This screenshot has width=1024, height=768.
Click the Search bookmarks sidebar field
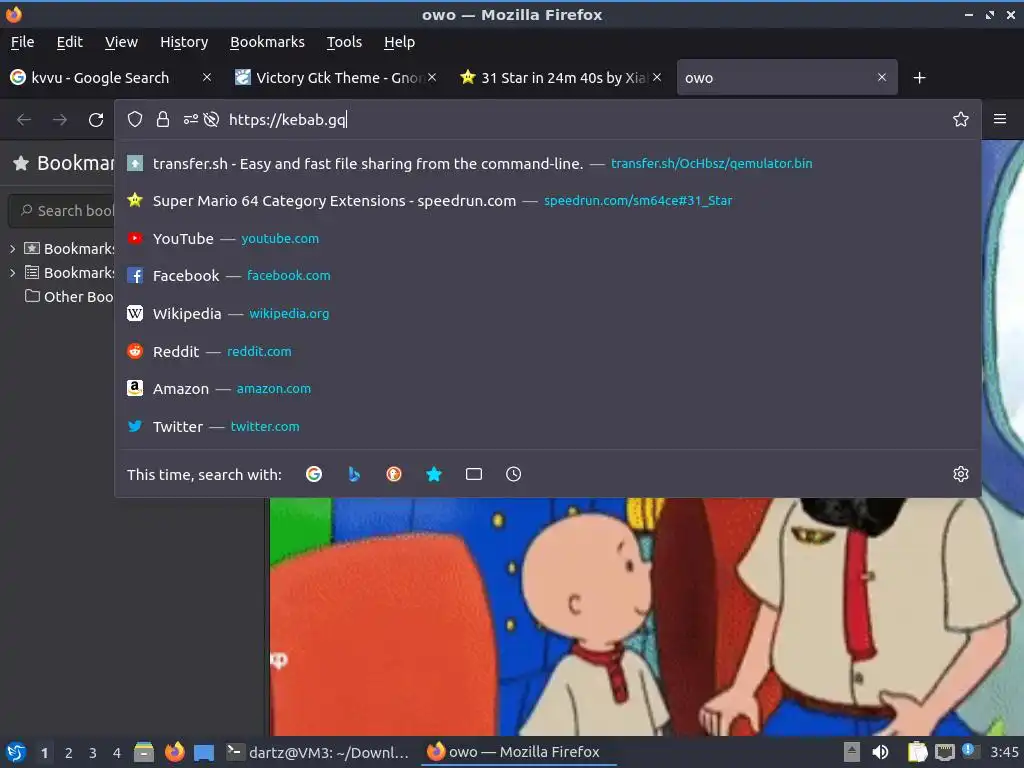click(62, 210)
